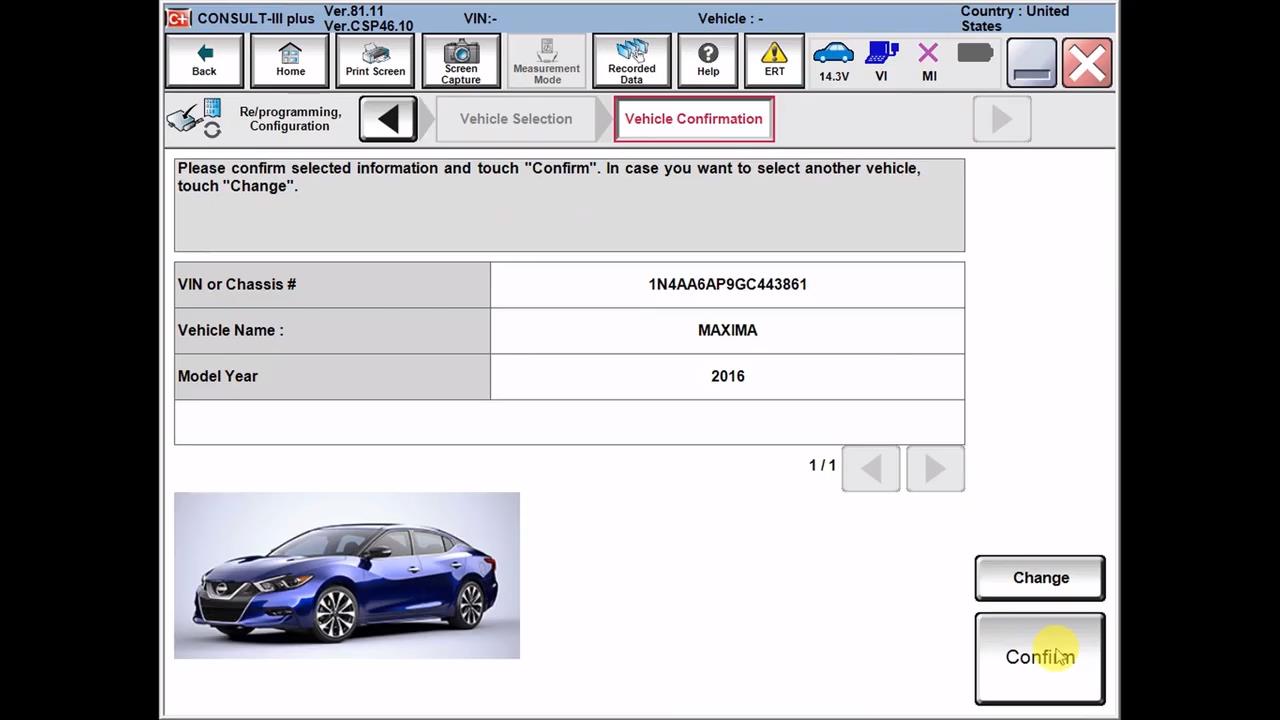Click the 'VIN or Chassis #' label

(237, 284)
